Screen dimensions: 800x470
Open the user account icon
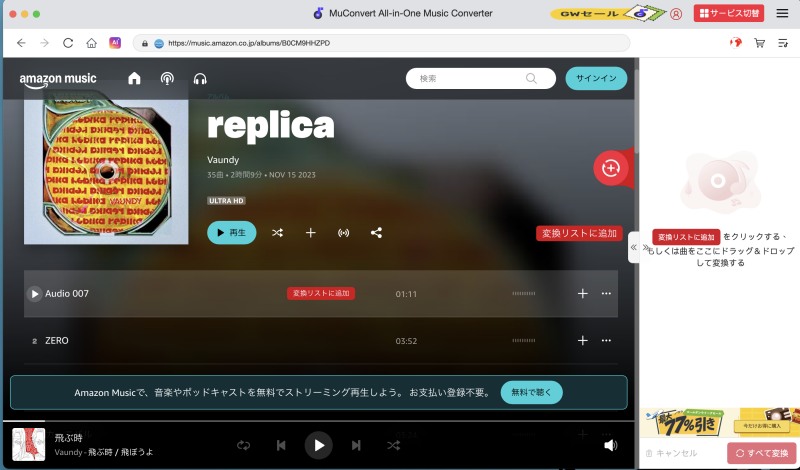676,14
